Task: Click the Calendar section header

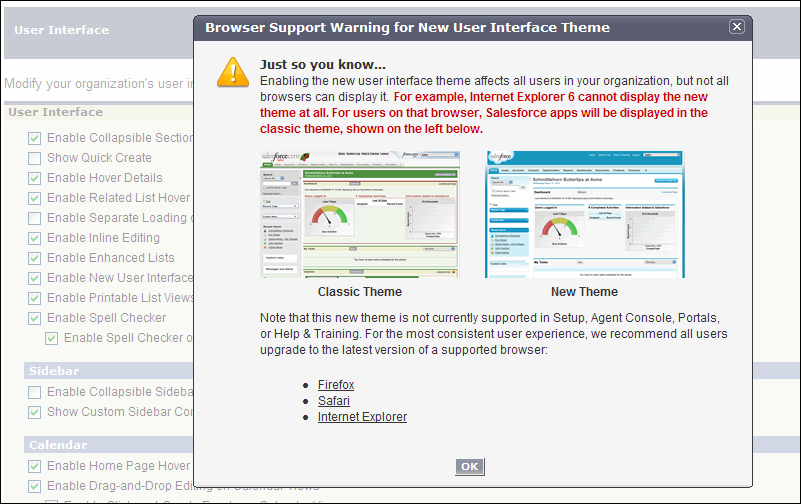Action: [108, 445]
